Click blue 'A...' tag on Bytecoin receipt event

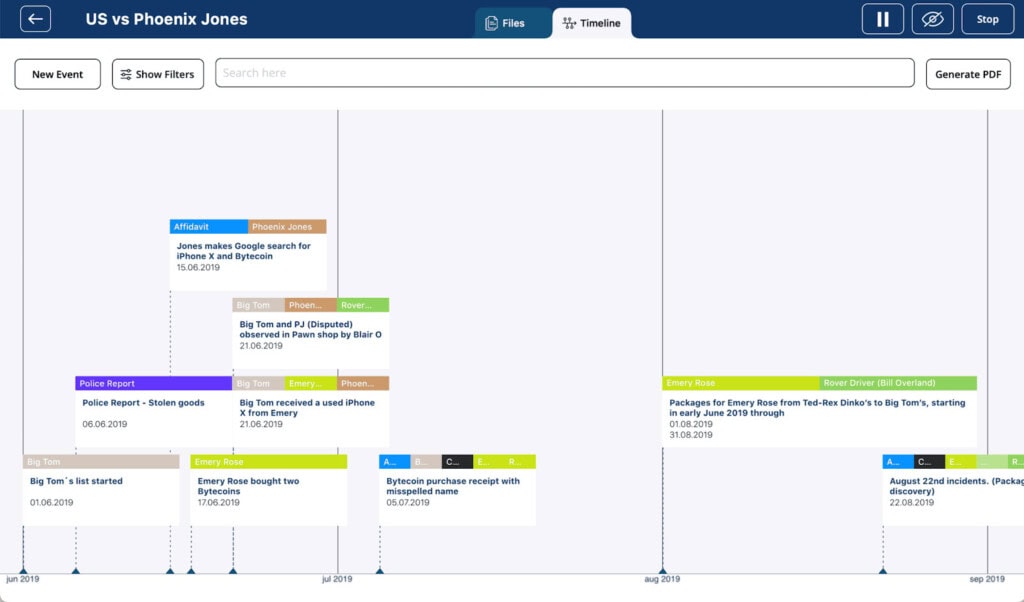[394, 462]
